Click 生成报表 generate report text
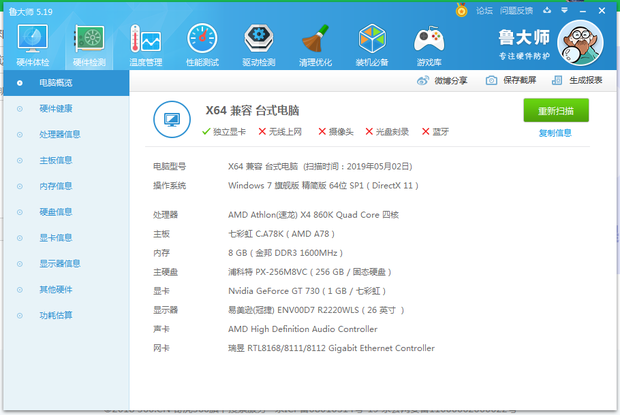The width and height of the screenshot is (620, 415). pyautogui.click(x=586, y=80)
